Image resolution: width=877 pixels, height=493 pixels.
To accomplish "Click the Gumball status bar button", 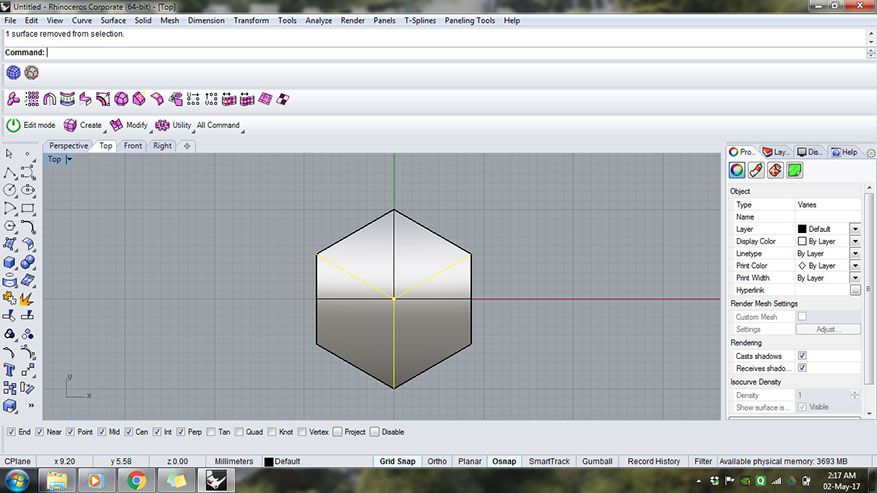I will [597, 461].
